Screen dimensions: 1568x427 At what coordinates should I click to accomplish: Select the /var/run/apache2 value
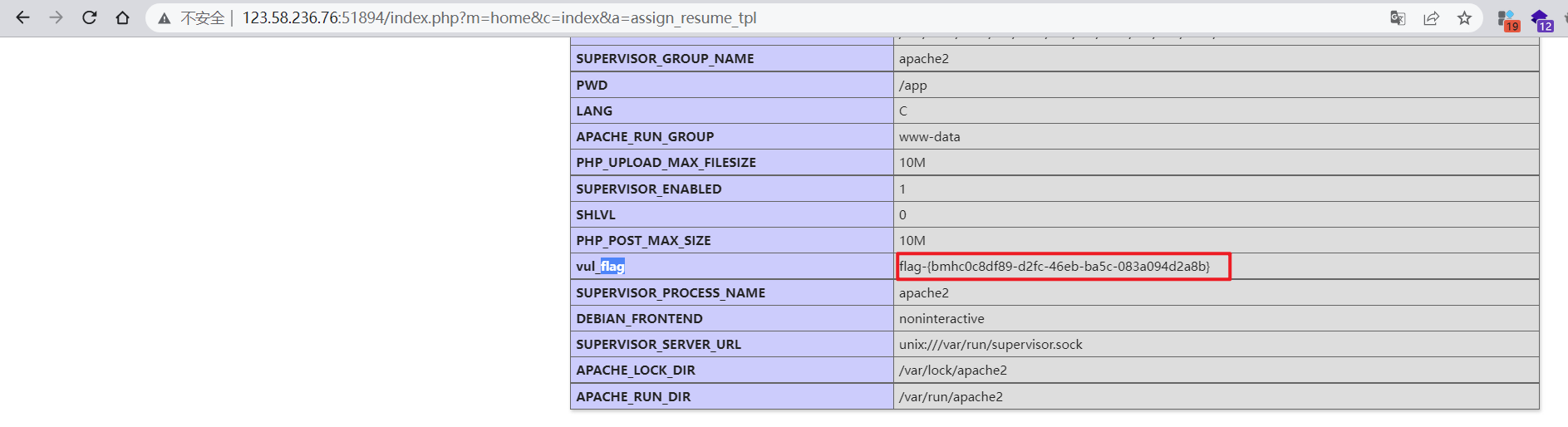click(951, 396)
